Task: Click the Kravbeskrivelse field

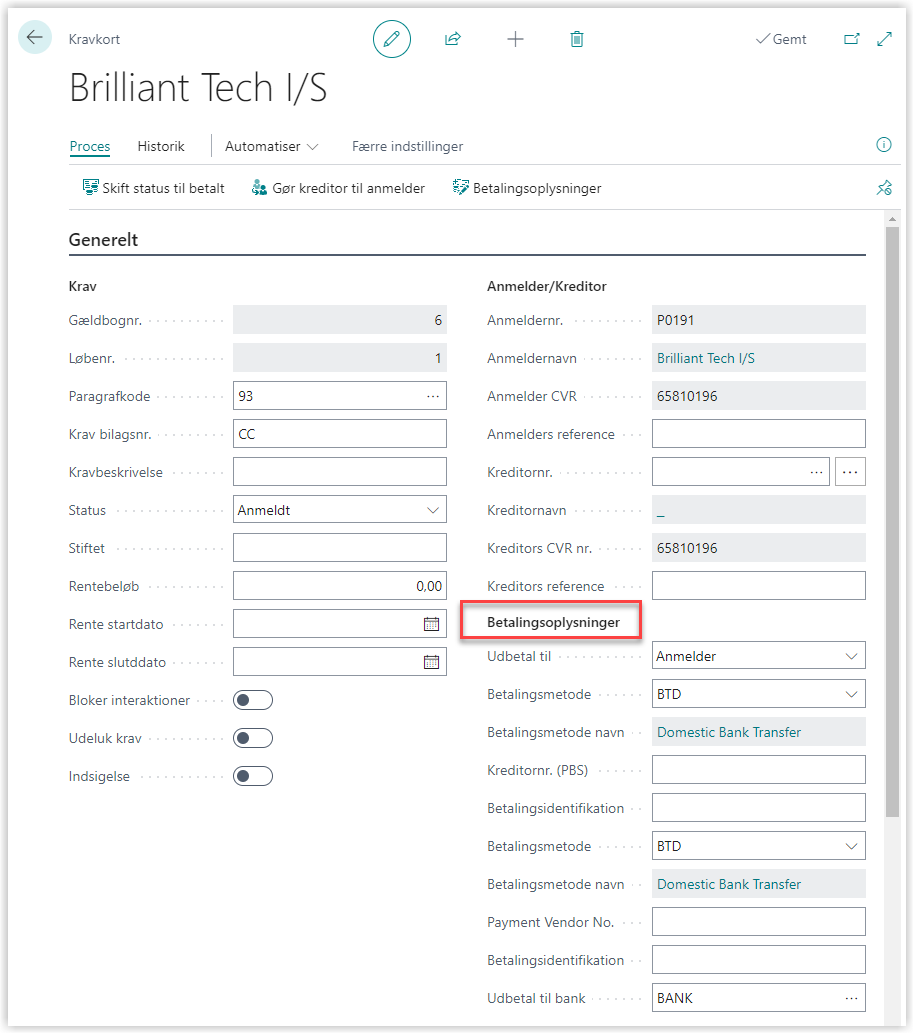Action: [x=340, y=472]
